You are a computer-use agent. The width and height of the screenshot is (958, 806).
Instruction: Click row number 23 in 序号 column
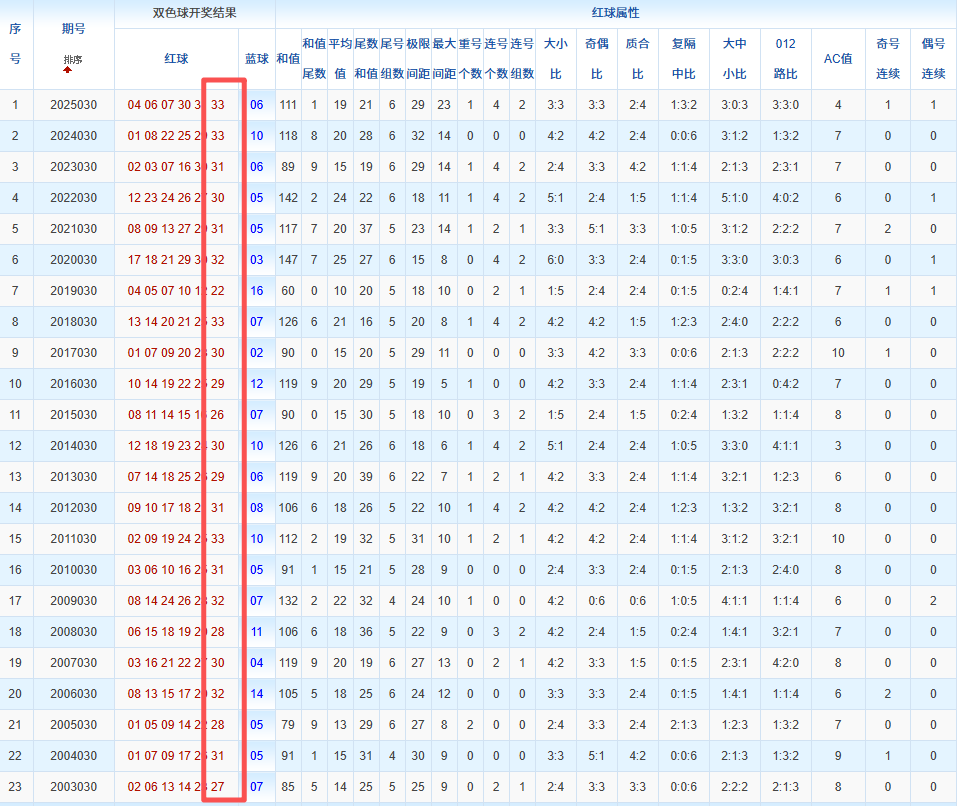click(x=15, y=786)
